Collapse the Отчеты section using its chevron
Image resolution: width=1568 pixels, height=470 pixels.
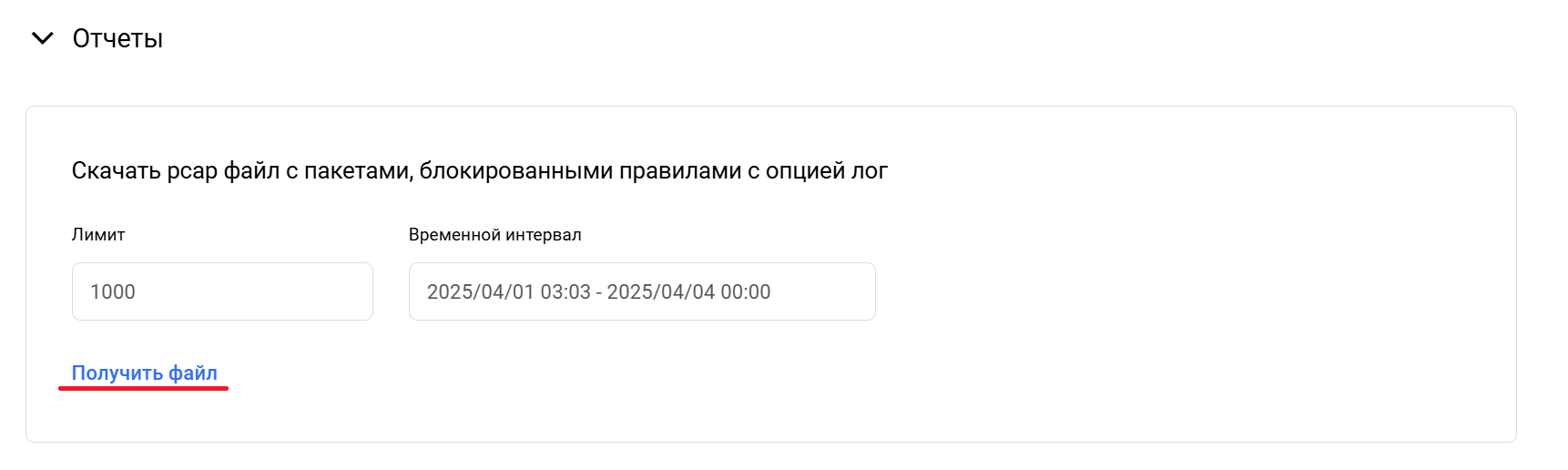[x=43, y=38]
